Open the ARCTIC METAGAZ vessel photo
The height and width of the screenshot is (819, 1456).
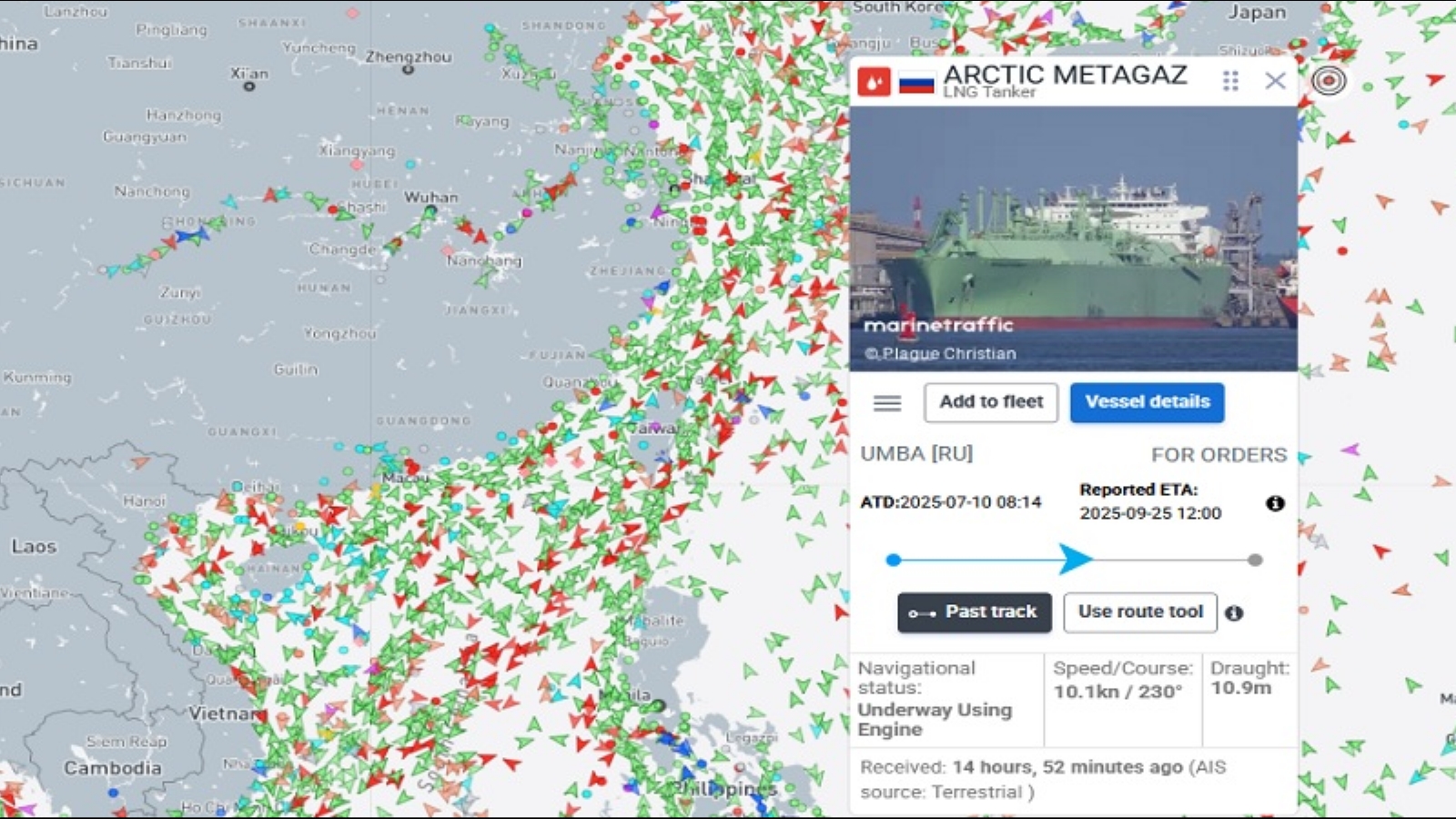tap(1074, 238)
